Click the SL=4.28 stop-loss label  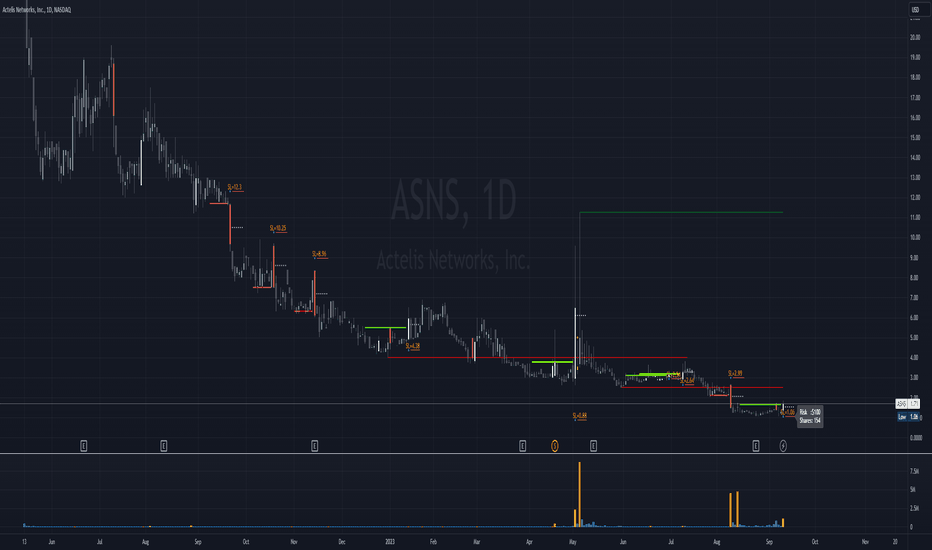pyautogui.click(x=413, y=346)
